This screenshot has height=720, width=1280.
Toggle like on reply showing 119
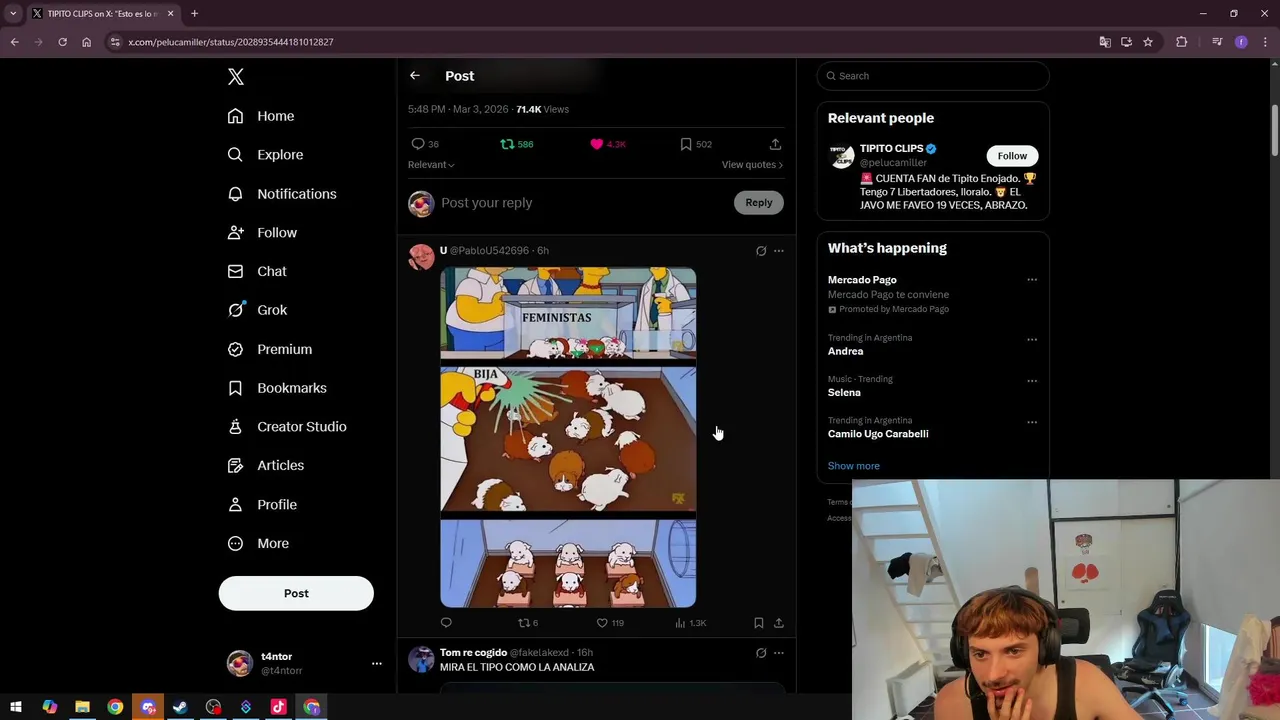tap(610, 623)
